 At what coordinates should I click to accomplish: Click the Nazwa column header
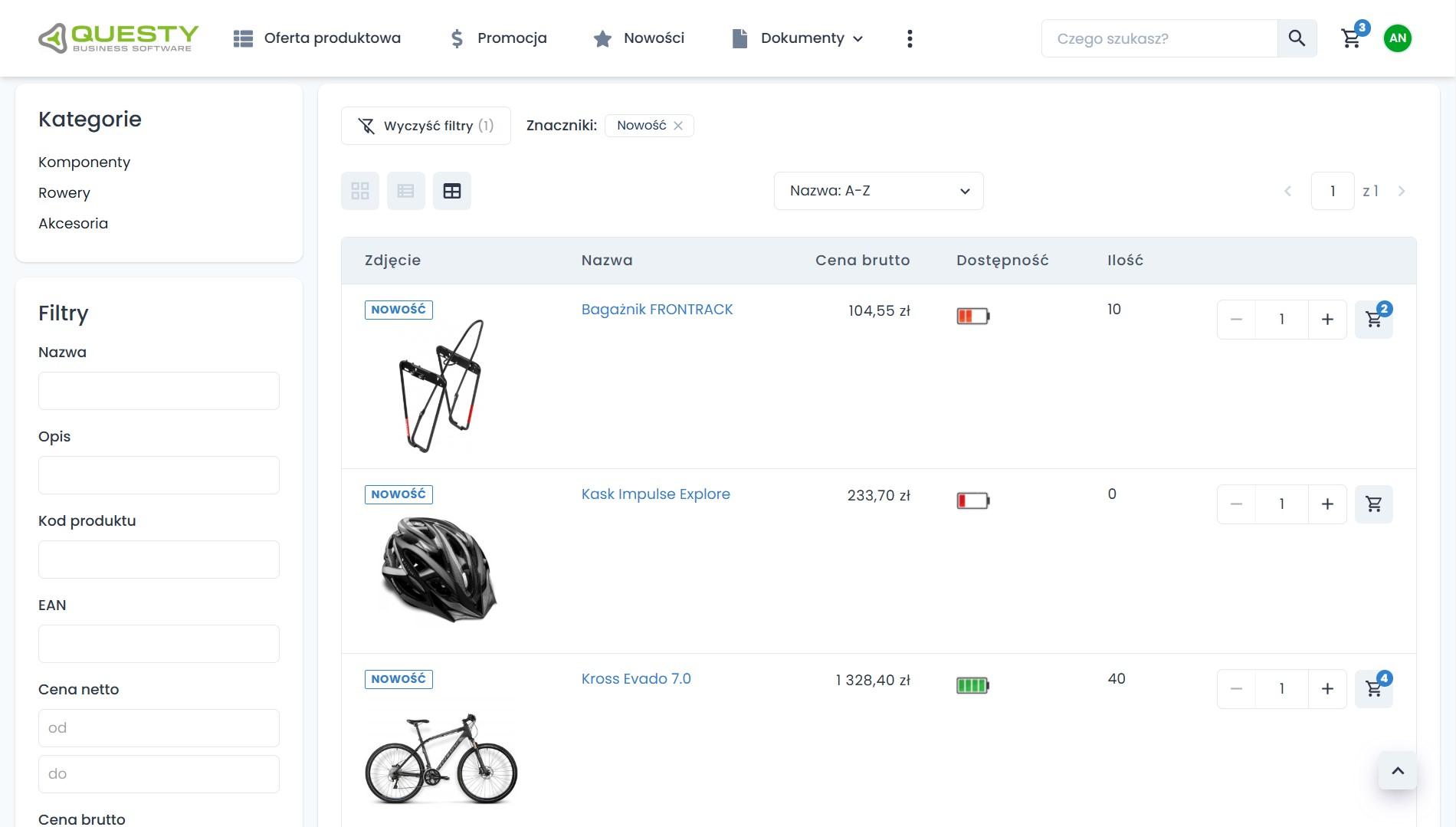pyautogui.click(x=607, y=261)
